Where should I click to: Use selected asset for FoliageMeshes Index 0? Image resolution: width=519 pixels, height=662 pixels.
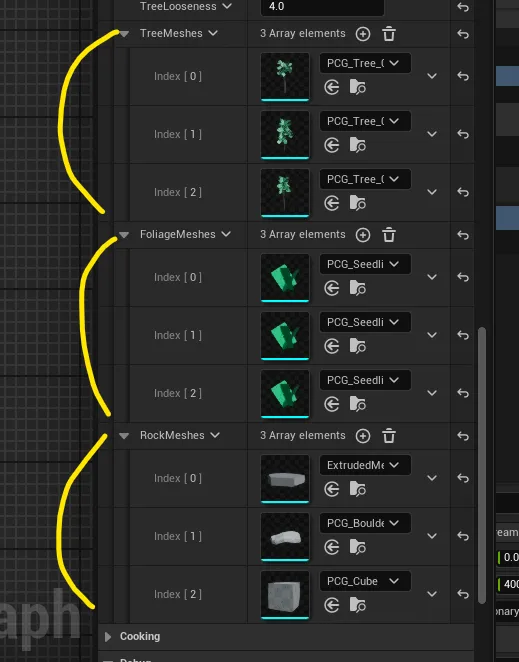click(x=332, y=288)
